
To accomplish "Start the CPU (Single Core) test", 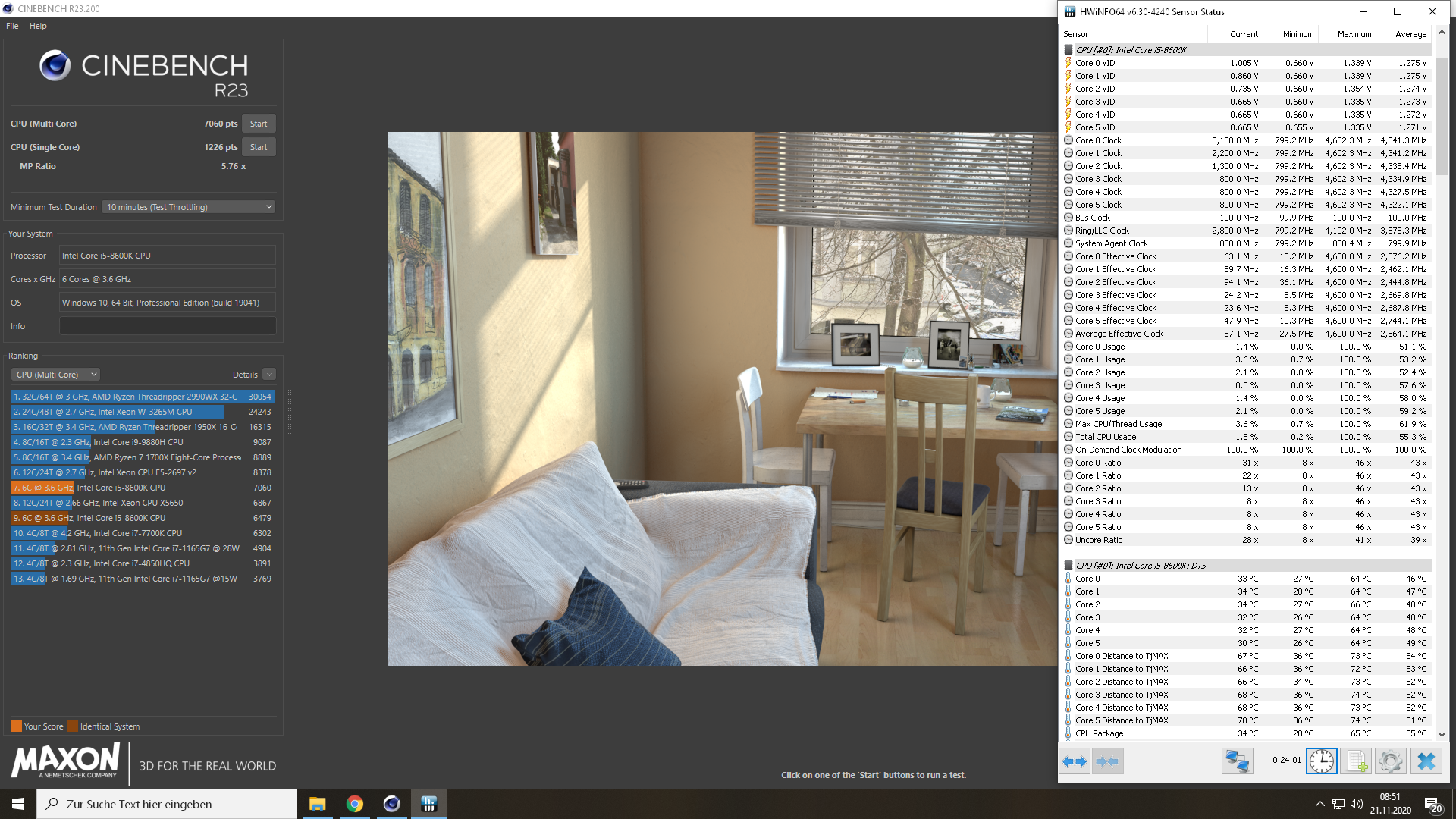I will click(x=259, y=147).
